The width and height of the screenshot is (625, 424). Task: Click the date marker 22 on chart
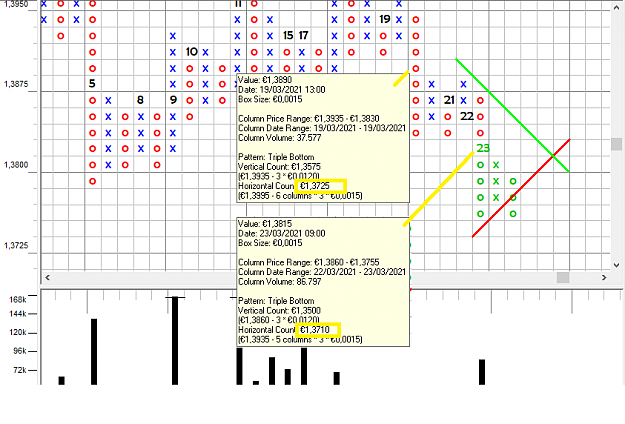pyautogui.click(x=467, y=116)
